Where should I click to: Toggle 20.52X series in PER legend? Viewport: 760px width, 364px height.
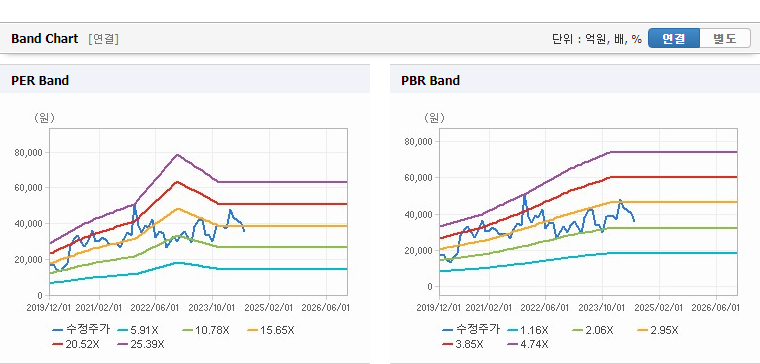pos(76,344)
